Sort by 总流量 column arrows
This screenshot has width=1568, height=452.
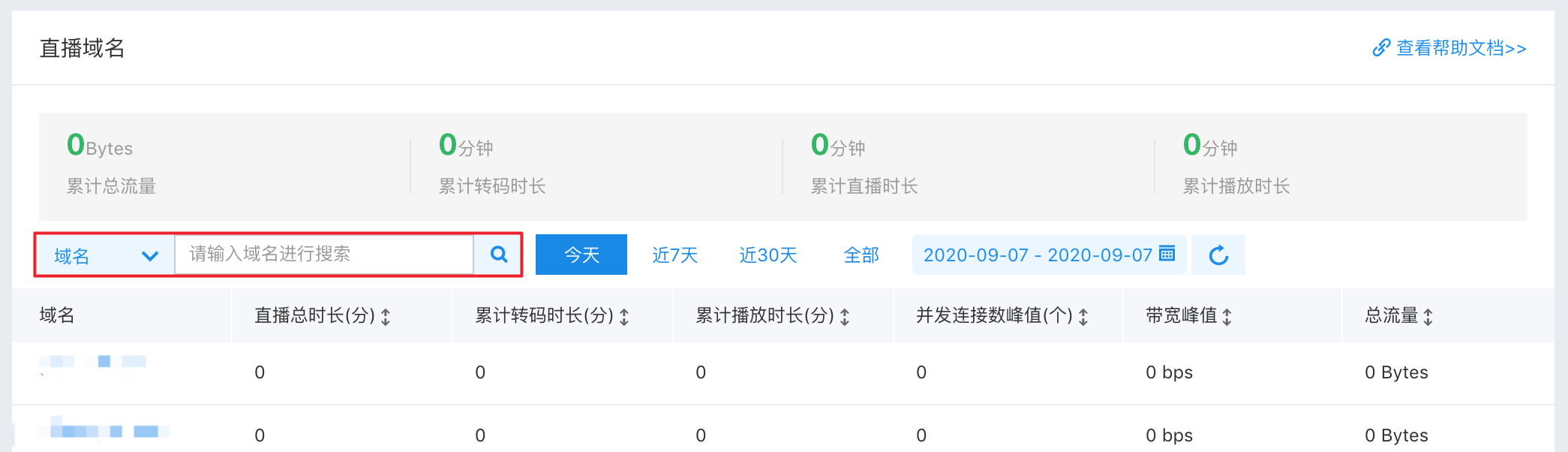coord(1428,317)
